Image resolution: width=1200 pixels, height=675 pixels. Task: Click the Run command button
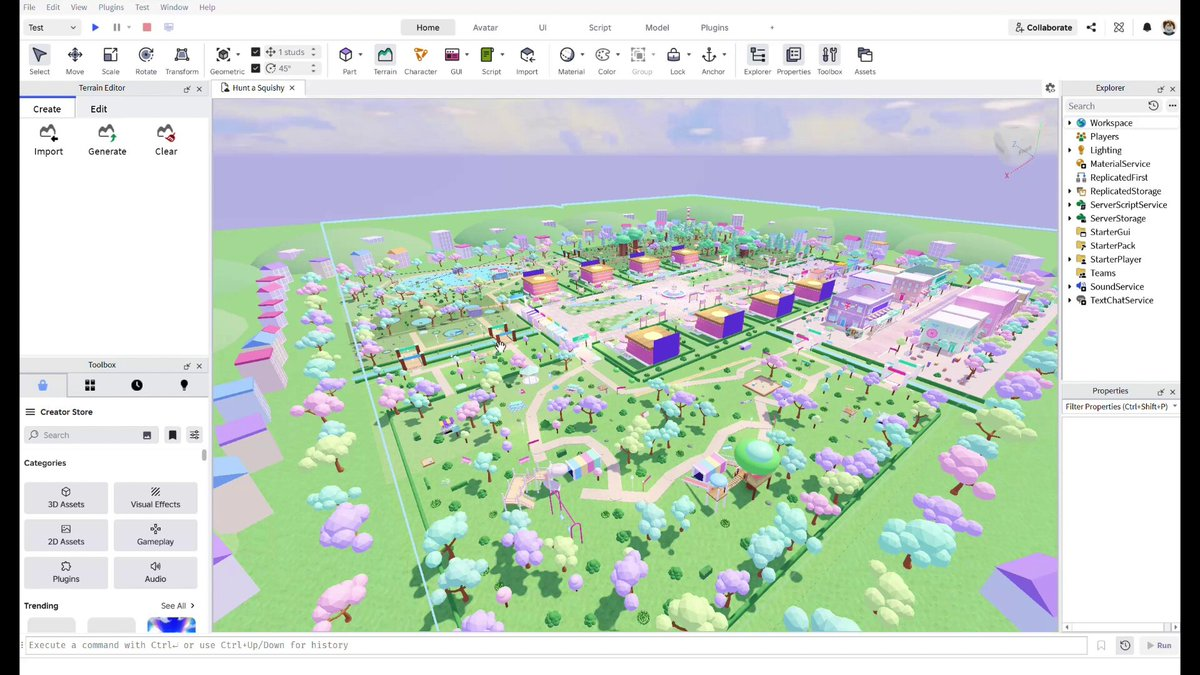coord(1158,646)
